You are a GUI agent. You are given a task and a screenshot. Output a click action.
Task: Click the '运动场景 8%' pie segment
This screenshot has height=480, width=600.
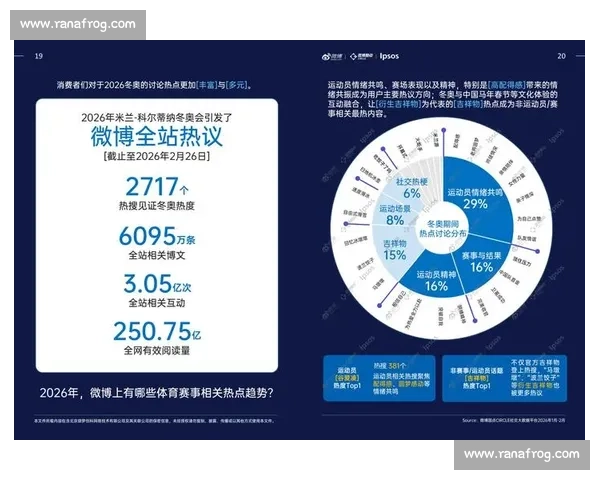click(x=395, y=215)
